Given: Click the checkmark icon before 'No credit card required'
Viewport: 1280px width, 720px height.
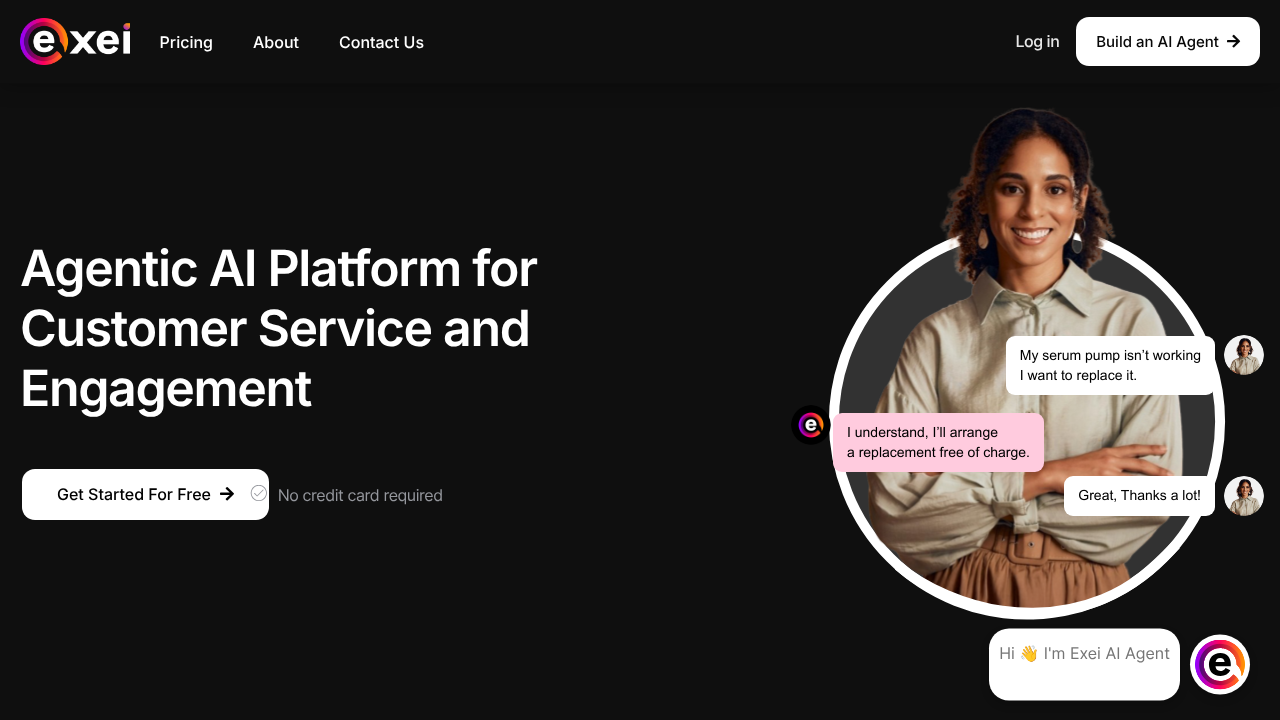Looking at the screenshot, I should [x=259, y=493].
